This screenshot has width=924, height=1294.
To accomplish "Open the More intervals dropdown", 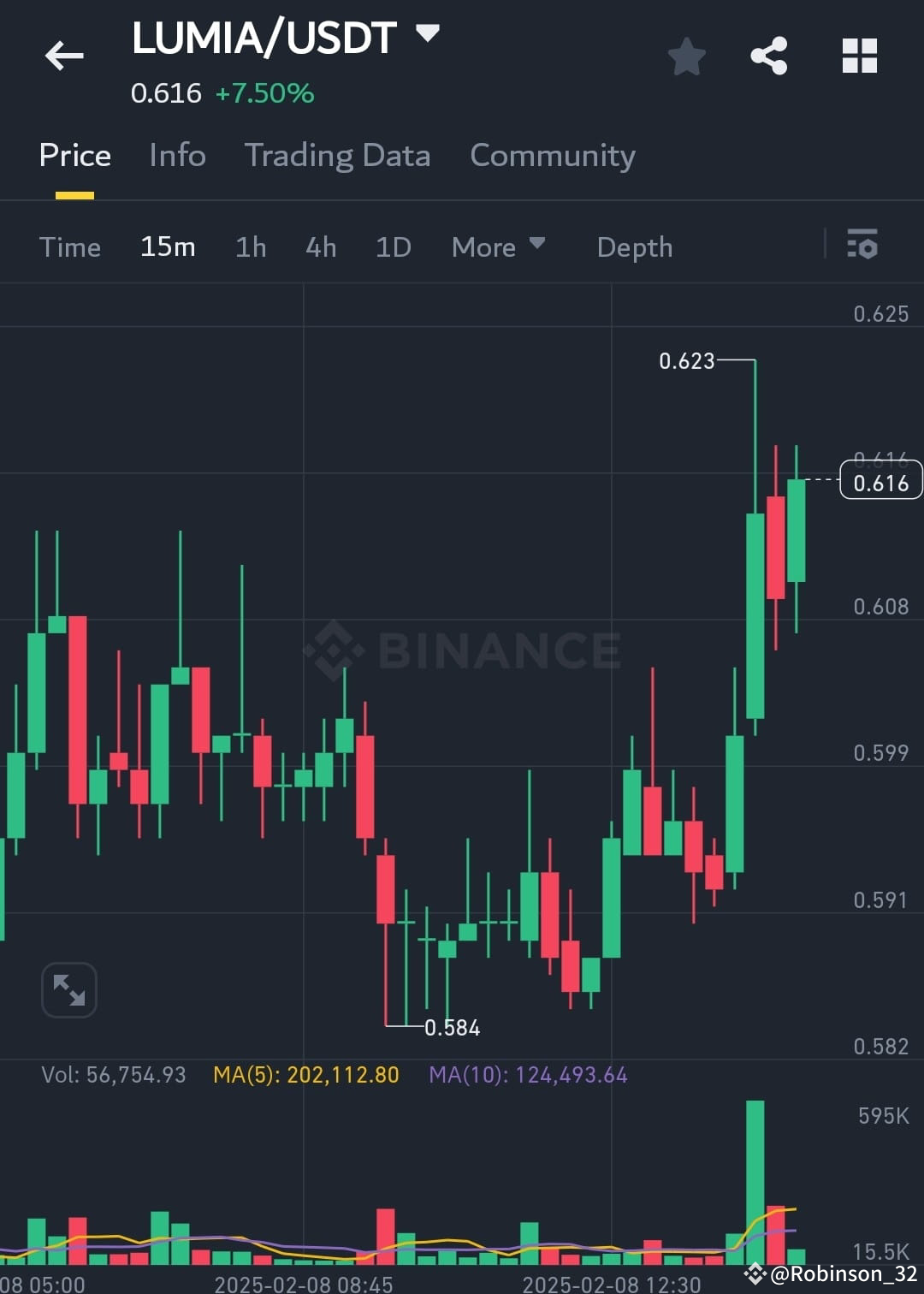I will (498, 246).
